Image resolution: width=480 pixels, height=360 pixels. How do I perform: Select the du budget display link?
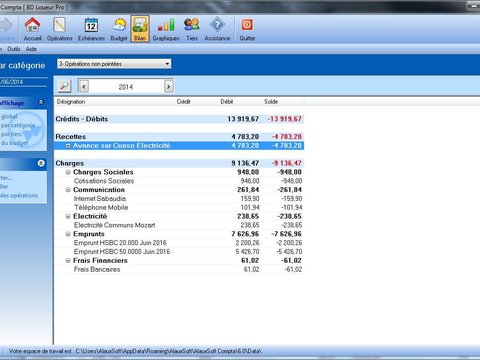pos(14,143)
